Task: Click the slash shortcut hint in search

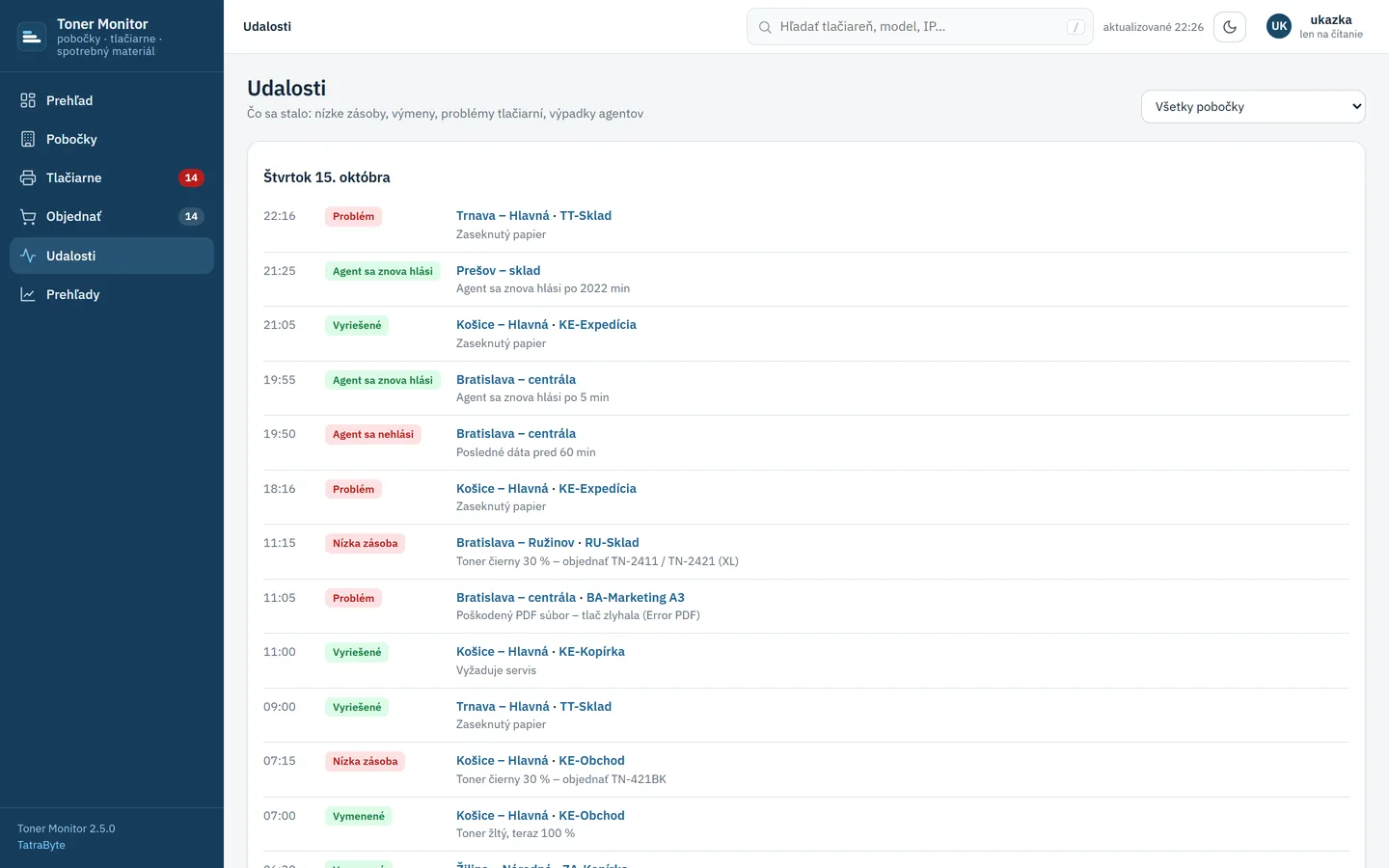Action: pos(1076,27)
